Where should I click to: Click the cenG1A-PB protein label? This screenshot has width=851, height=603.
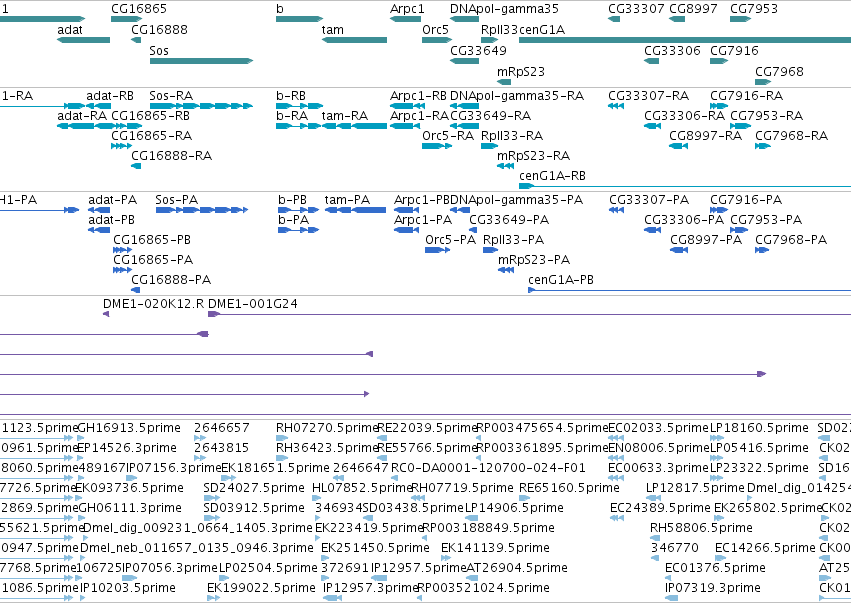pyautogui.click(x=561, y=280)
